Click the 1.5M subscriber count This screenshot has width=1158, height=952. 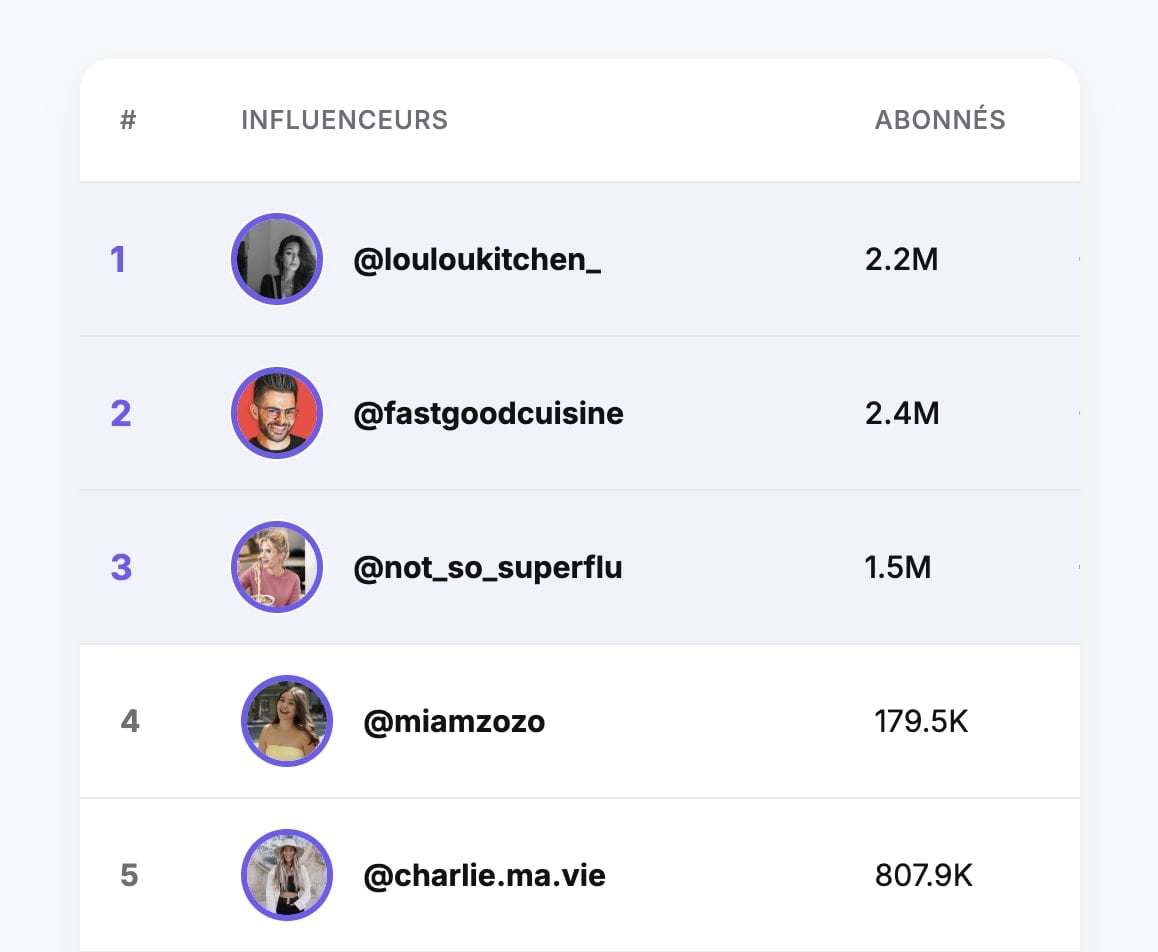point(897,568)
